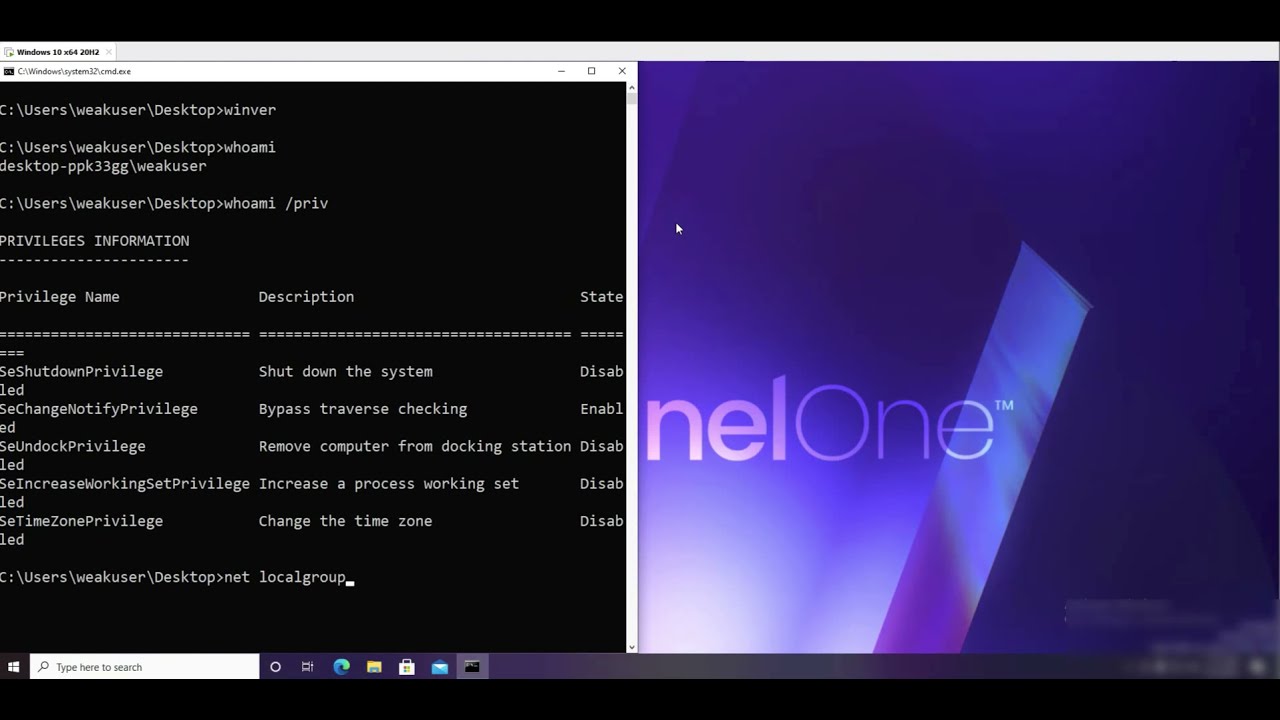The height and width of the screenshot is (720, 1280).
Task: Click the cmd scrollbar down arrow
Action: 631,647
